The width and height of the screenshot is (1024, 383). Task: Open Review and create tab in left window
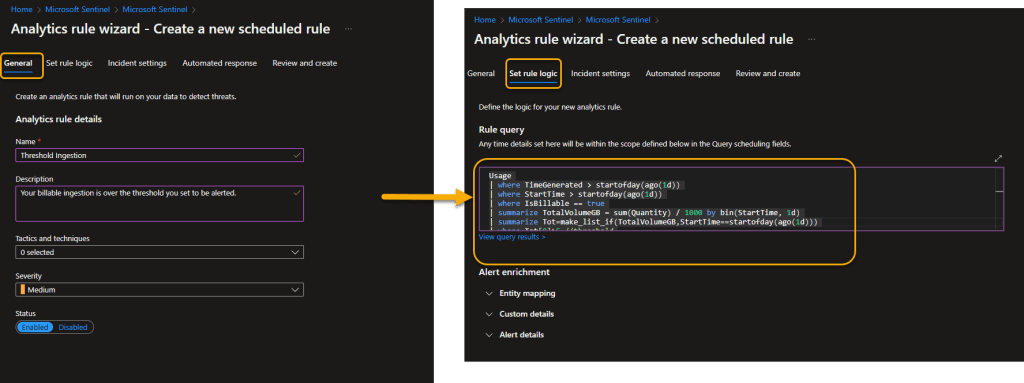point(304,63)
